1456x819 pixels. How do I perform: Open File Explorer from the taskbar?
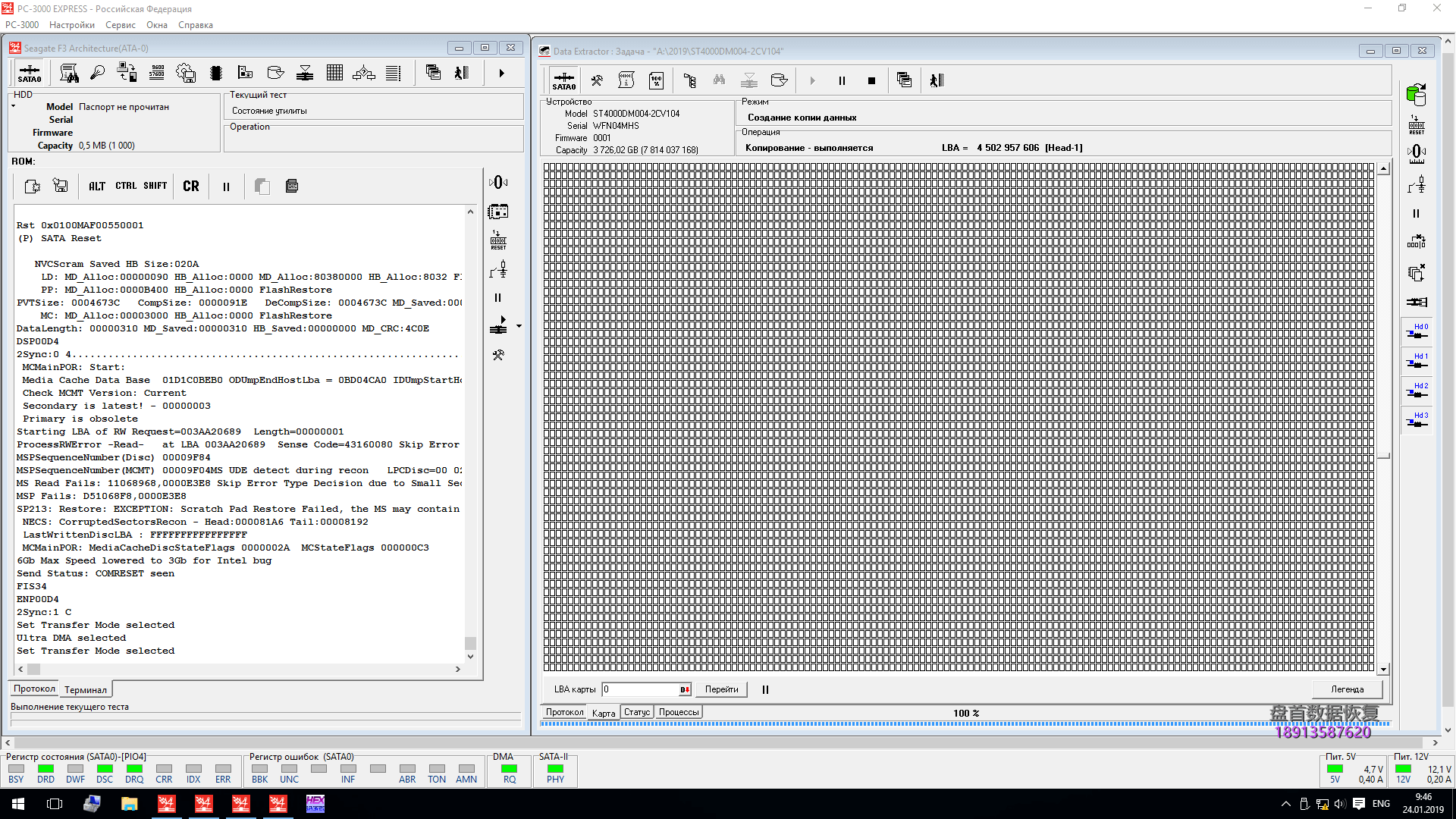pos(129,804)
